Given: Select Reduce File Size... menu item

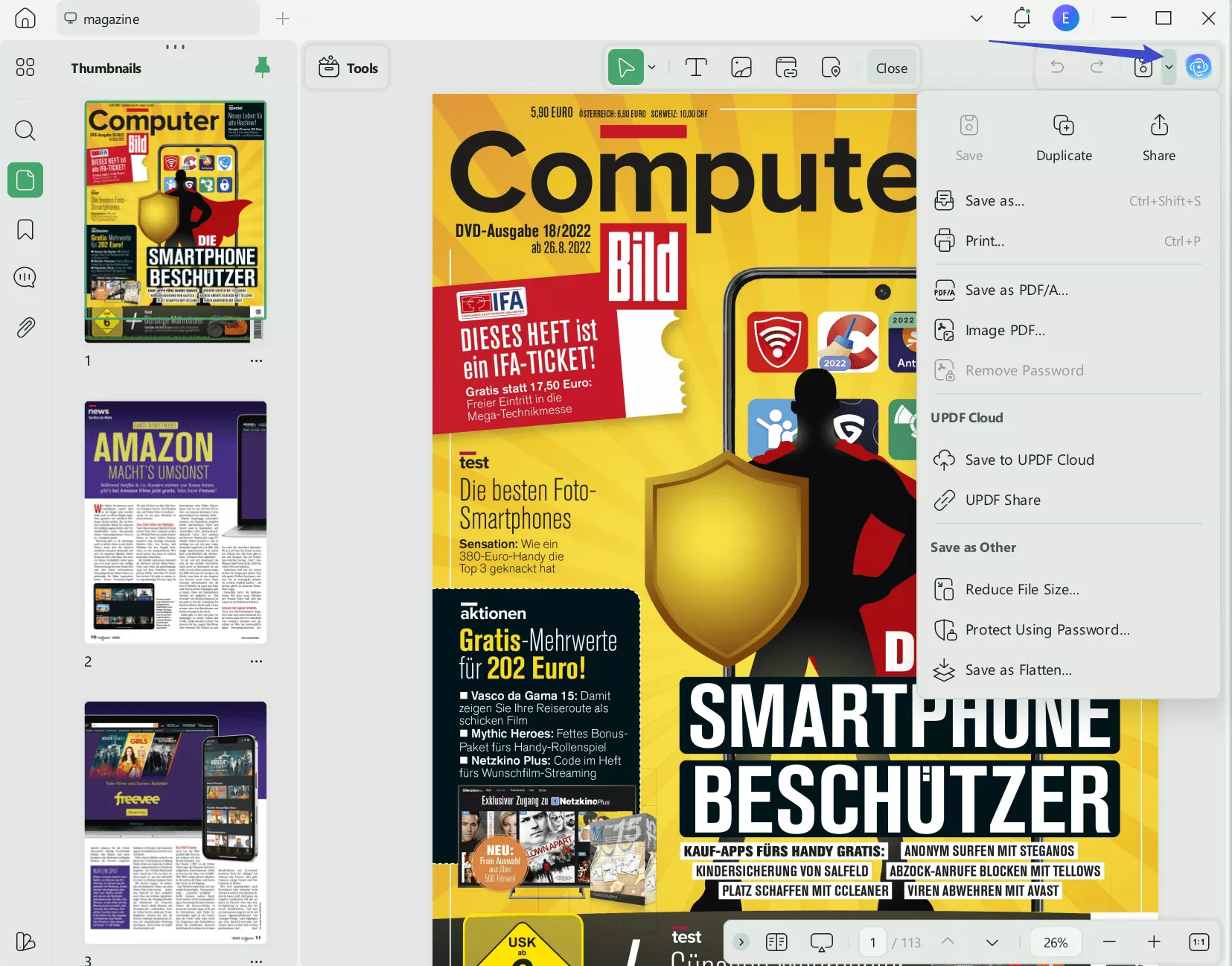Looking at the screenshot, I should (1021, 590).
